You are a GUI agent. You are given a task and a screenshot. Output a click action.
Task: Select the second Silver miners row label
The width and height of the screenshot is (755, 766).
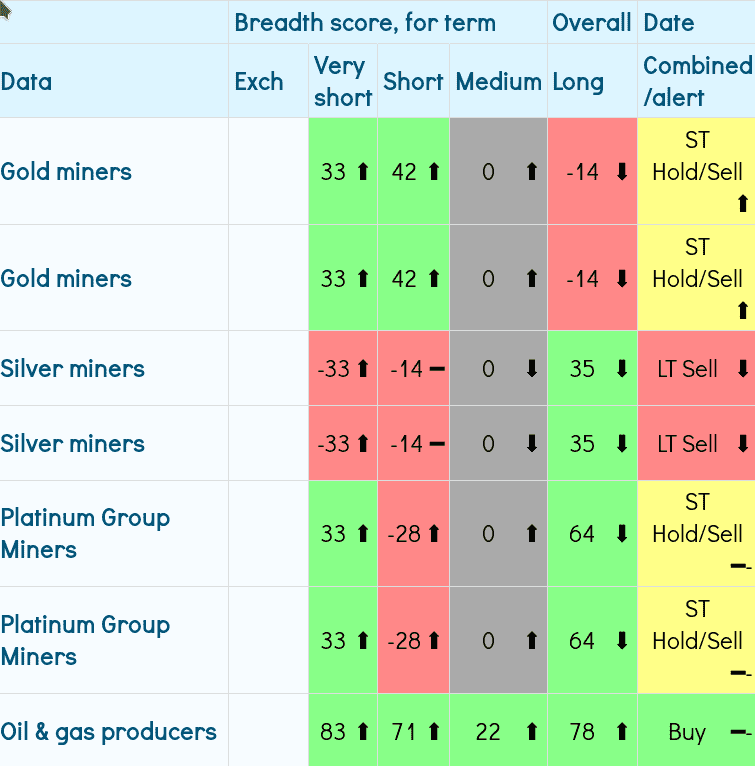tap(72, 443)
